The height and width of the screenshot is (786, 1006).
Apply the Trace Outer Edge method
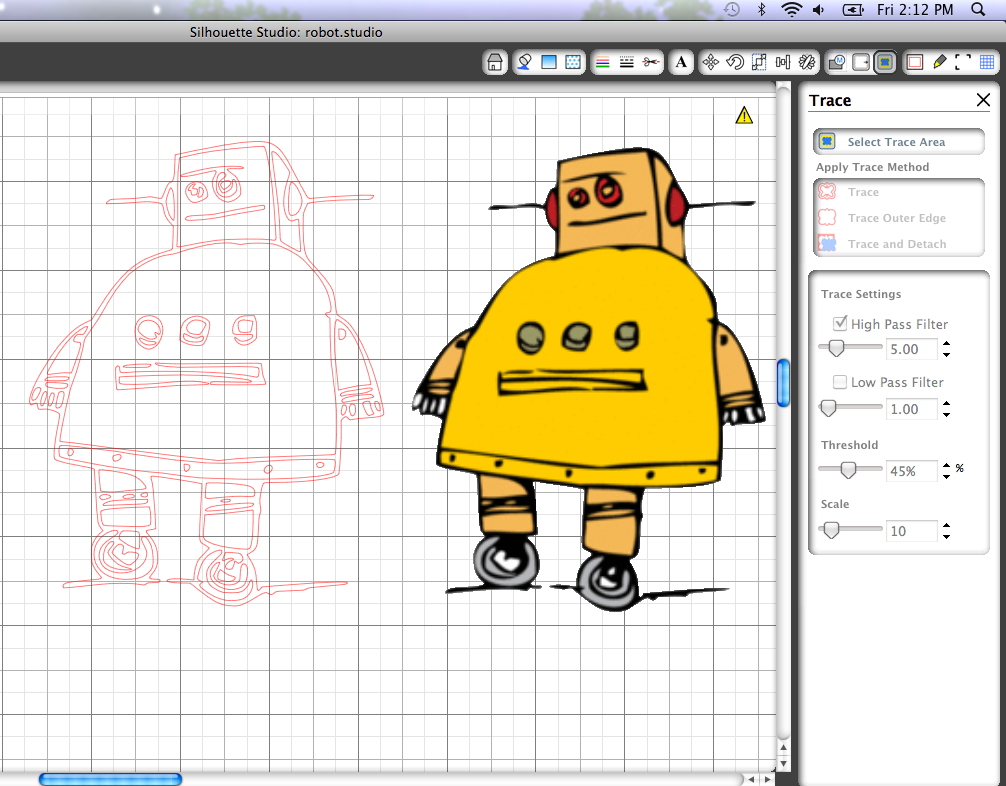[x=898, y=218]
